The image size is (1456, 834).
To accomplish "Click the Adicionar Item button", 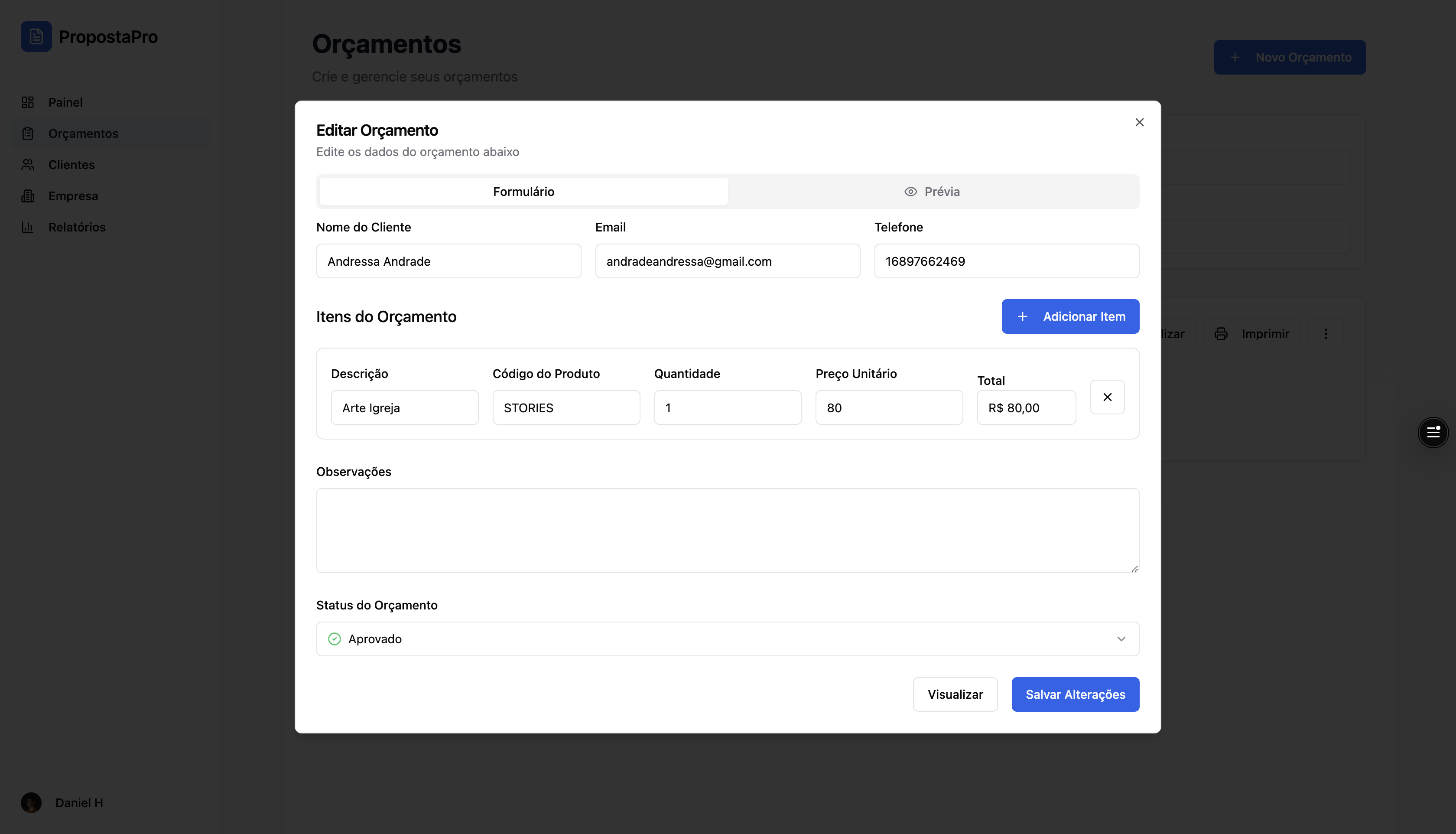I will (x=1070, y=316).
